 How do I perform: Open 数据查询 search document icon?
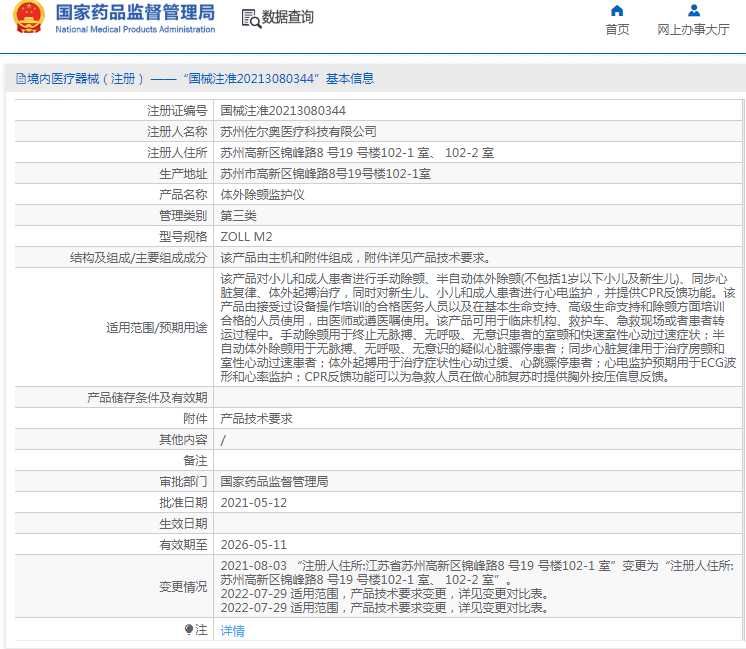(251, 19)
